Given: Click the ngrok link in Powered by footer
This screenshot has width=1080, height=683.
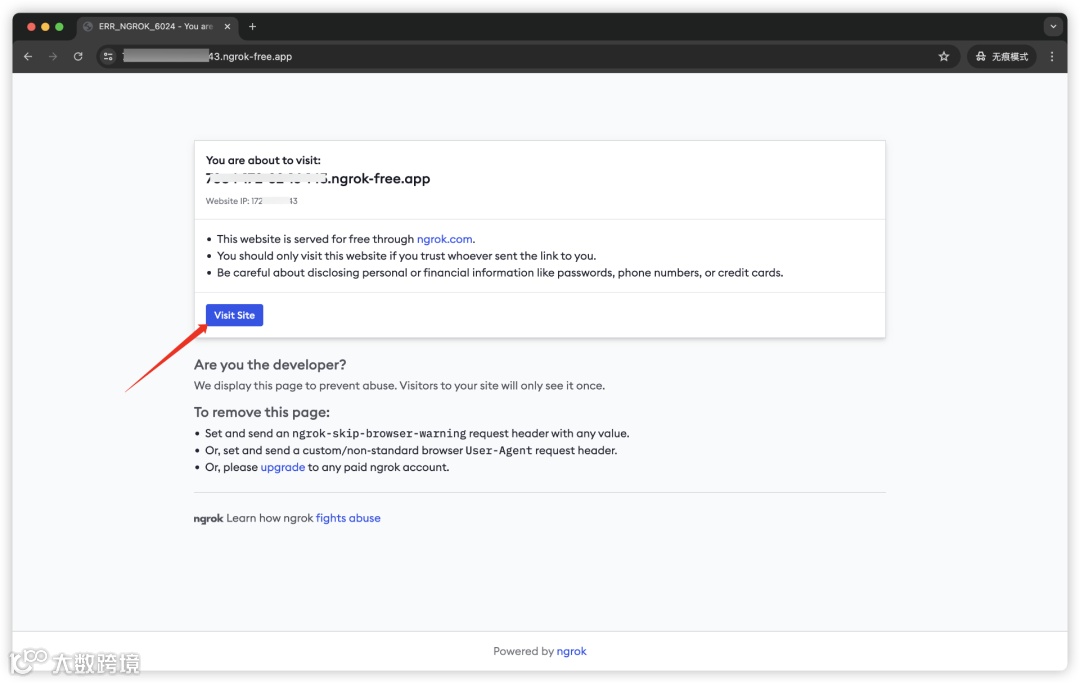Looking at the screenshot, I should tap(572, 651).
